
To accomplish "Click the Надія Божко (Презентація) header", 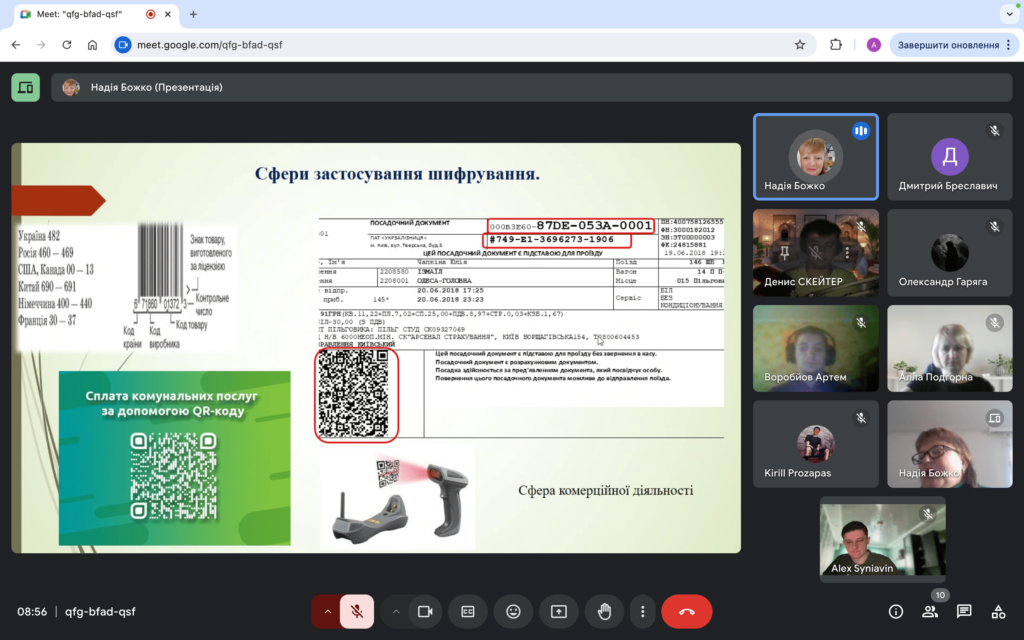I will click(x=532, y=88).
